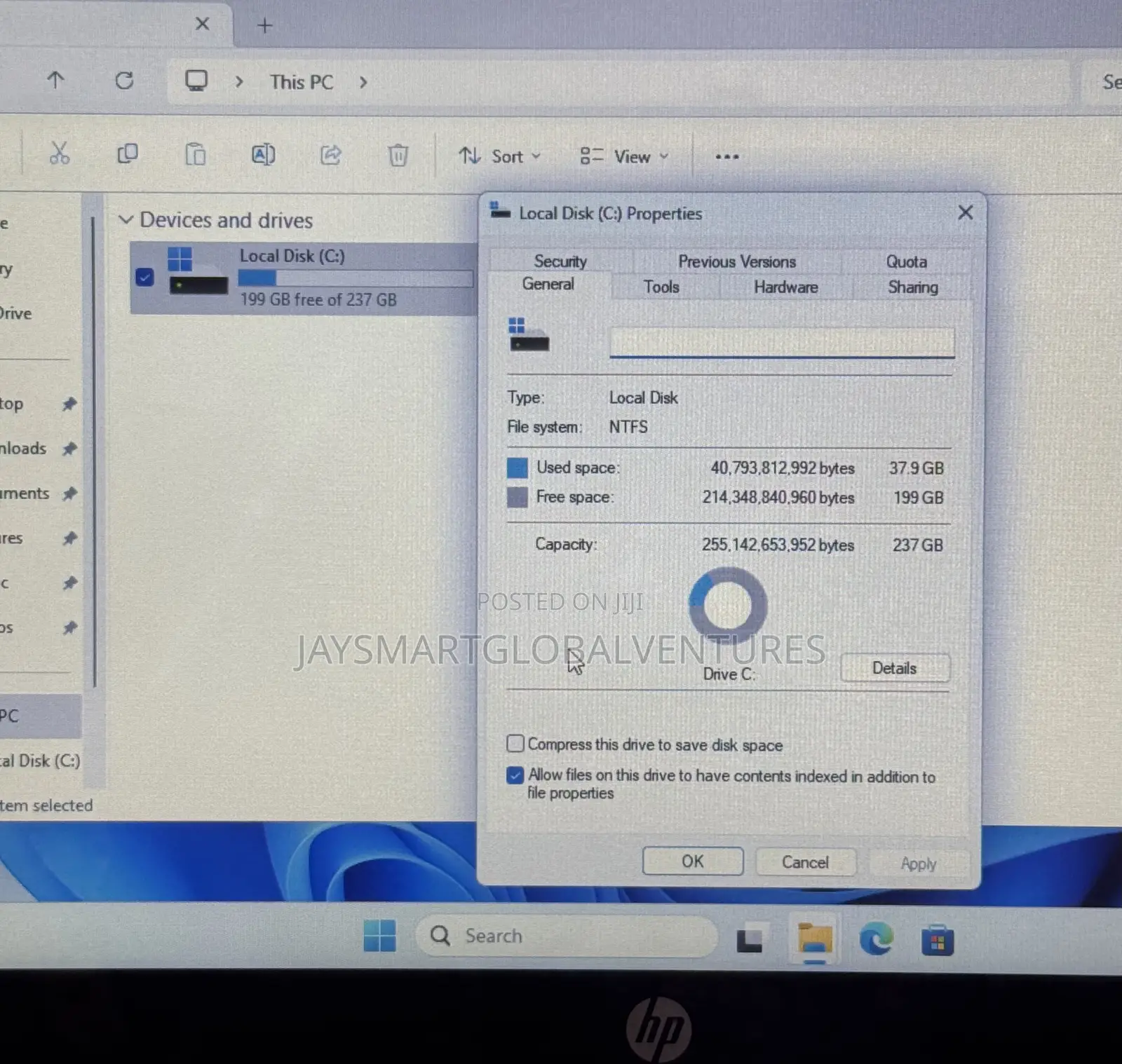This screenshot has width=1122, height=1064.
Task: Click the pin icon next to Desktop
Action: [69, 404]
